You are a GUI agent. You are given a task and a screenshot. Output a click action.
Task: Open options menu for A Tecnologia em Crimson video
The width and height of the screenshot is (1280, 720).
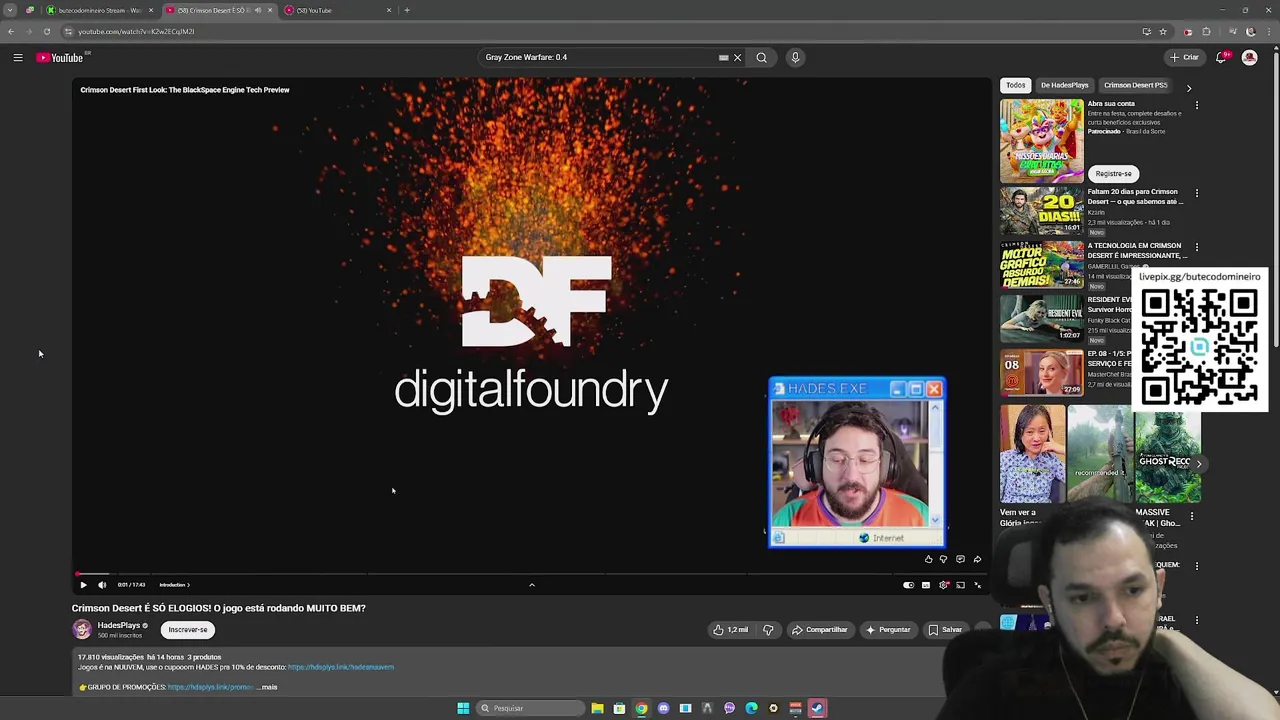(1197, 247)
